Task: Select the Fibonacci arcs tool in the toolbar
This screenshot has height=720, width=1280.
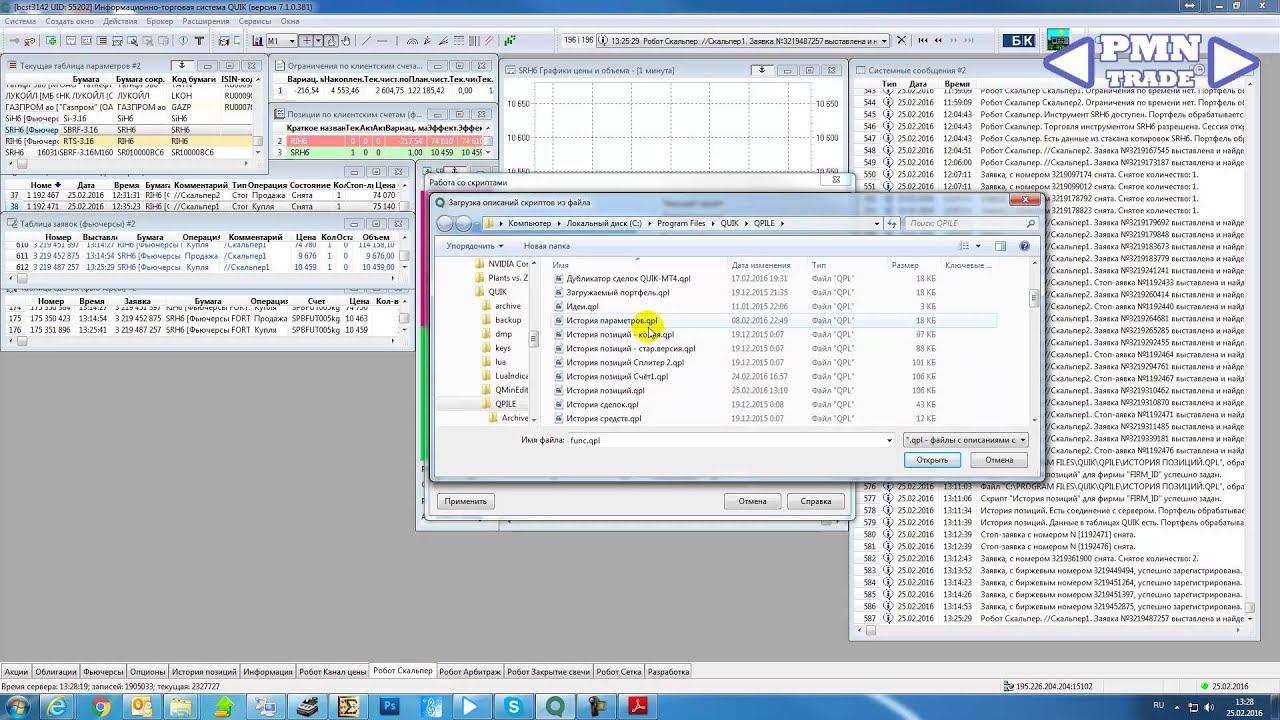Action: tap(412, 41)
